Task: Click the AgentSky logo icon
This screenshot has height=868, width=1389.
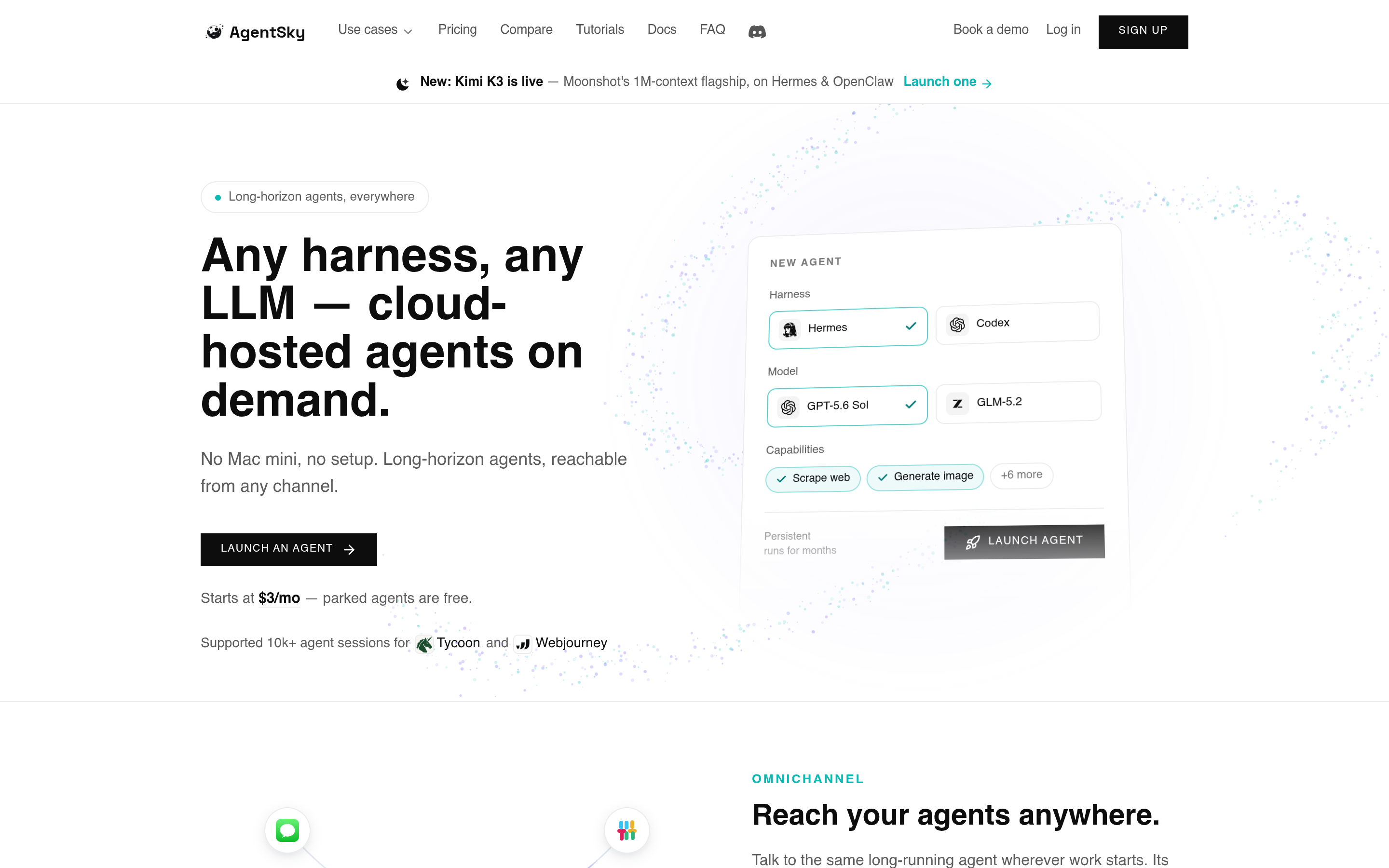Action: pos(215,31)
